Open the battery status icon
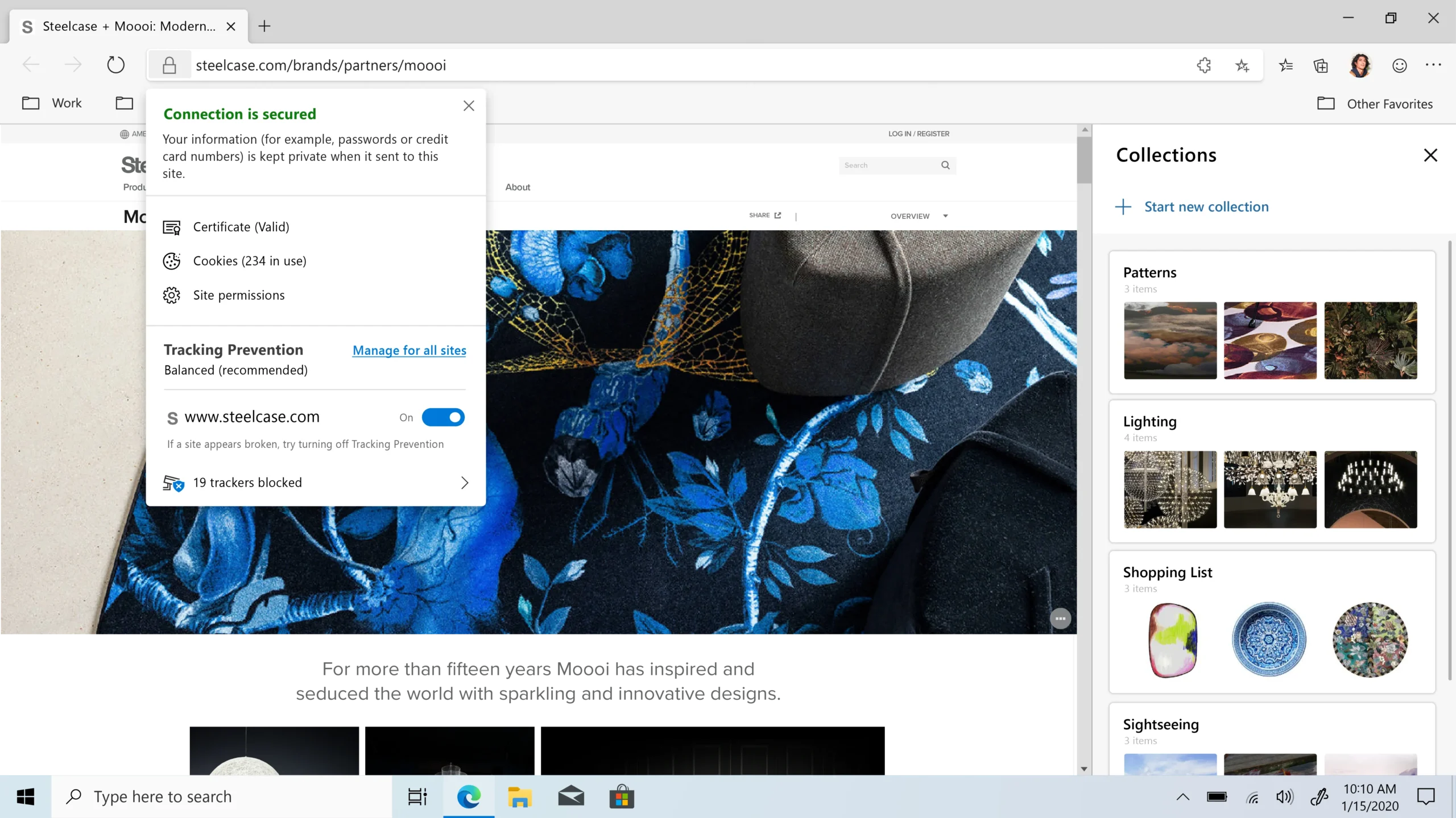The height and width of the screenshot is (818, 1456). pyautogui.click(x=1217, y=797)
